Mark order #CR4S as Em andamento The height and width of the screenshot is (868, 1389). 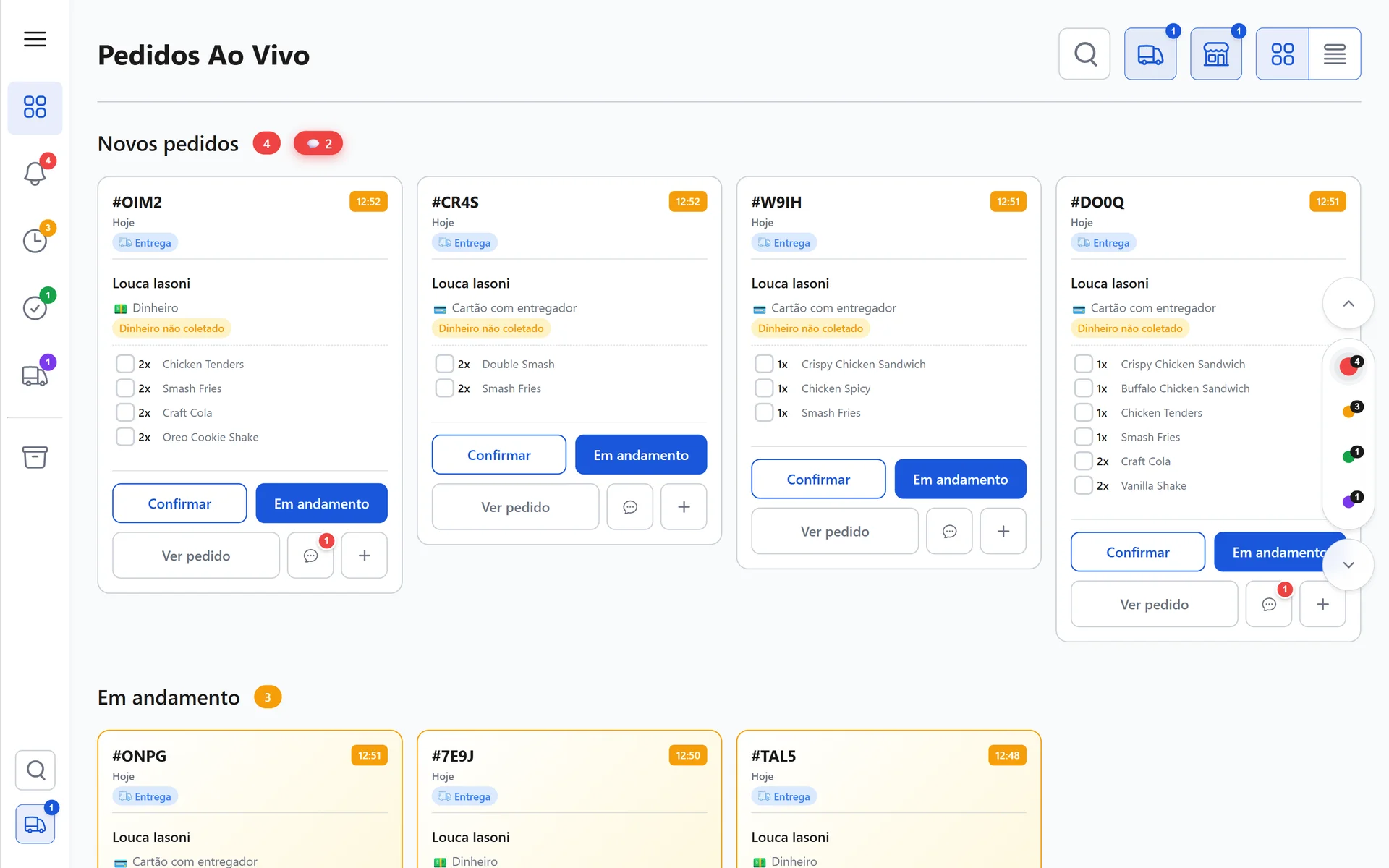(x=641, y=455)
